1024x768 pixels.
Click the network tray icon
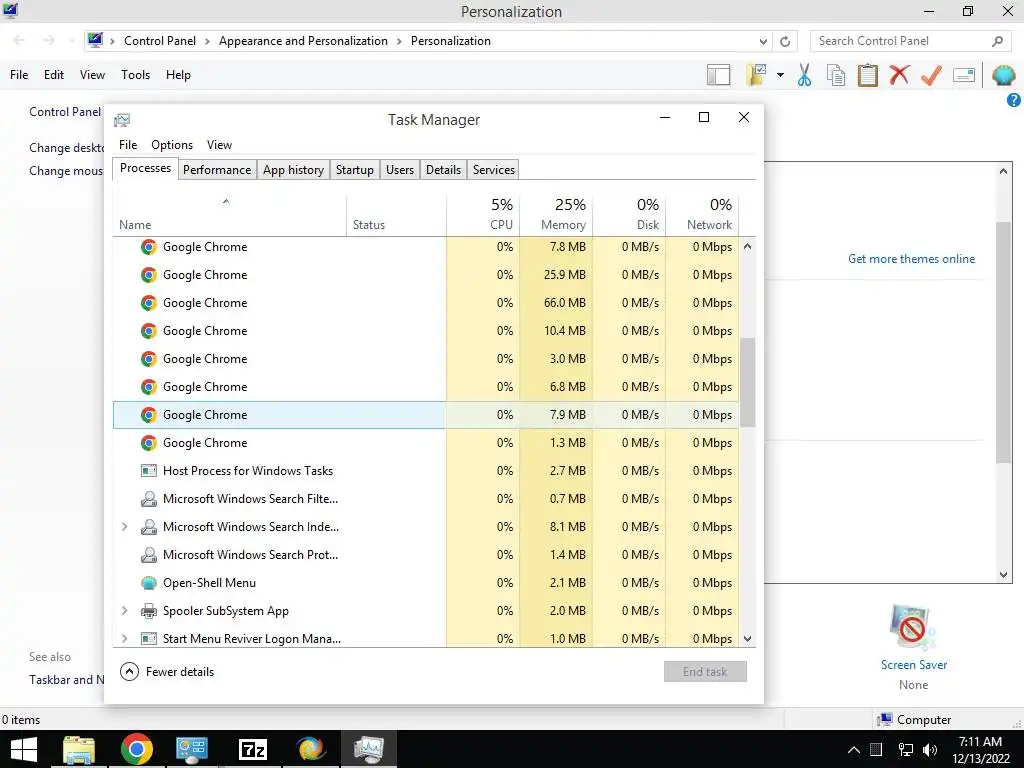[x=906, y=749]
